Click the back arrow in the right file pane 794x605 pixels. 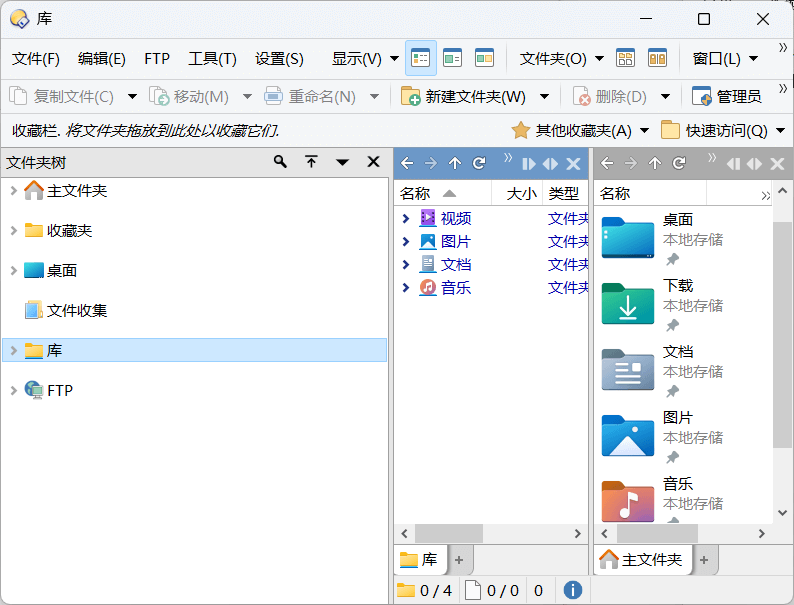(x=607, y=163)
